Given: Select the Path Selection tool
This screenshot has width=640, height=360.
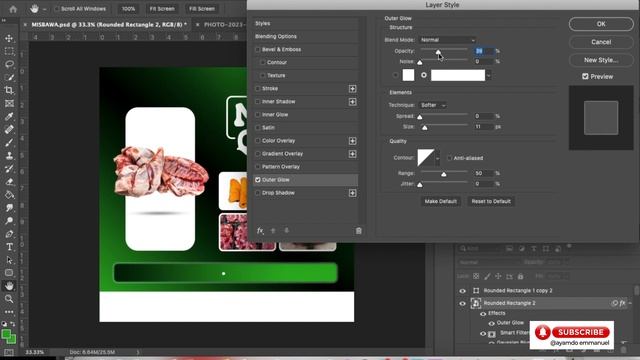Looking at the screenshot, I should coord(9,260).
